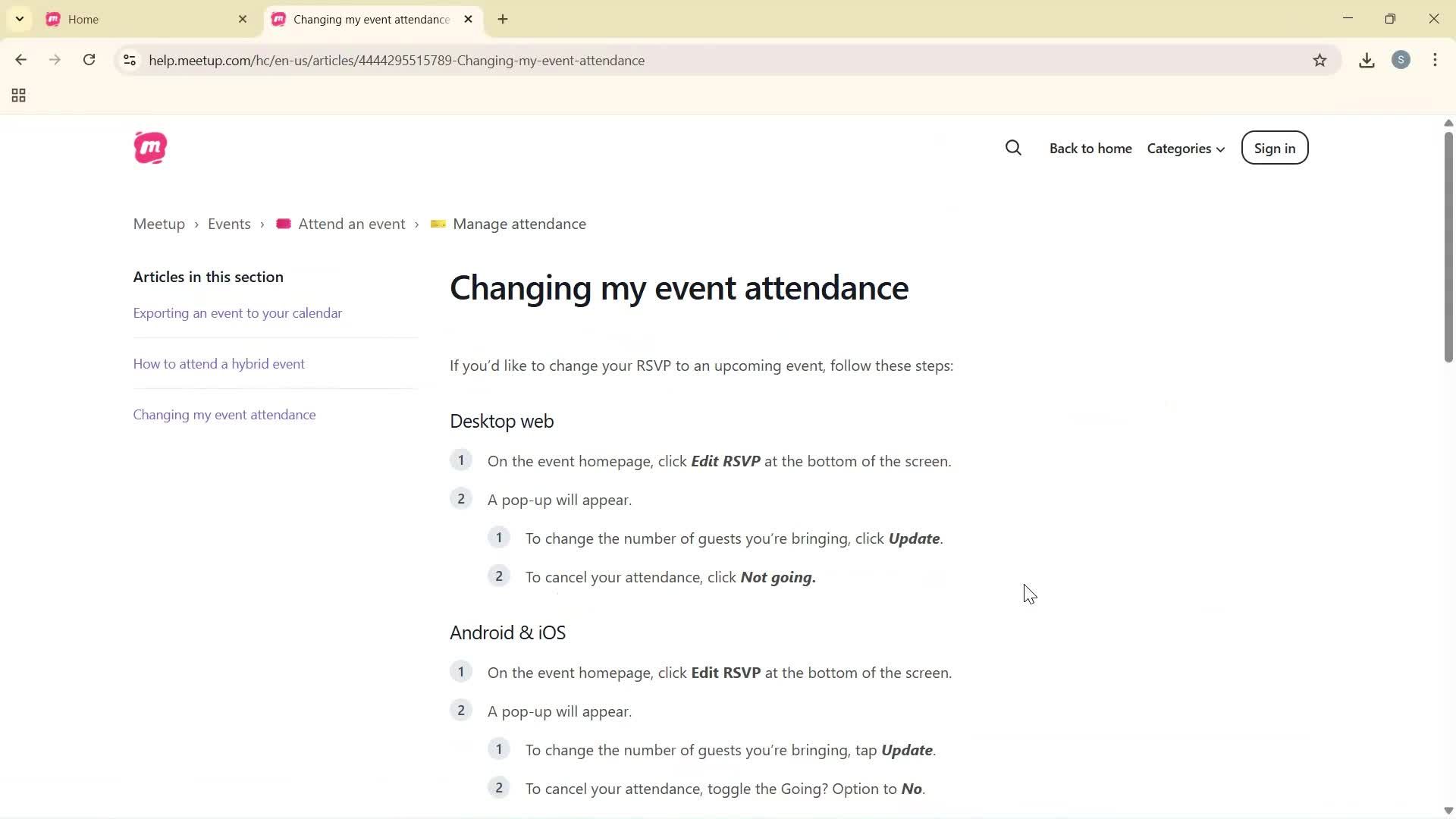Open Exporting an event to your calendar

(237, 312)
